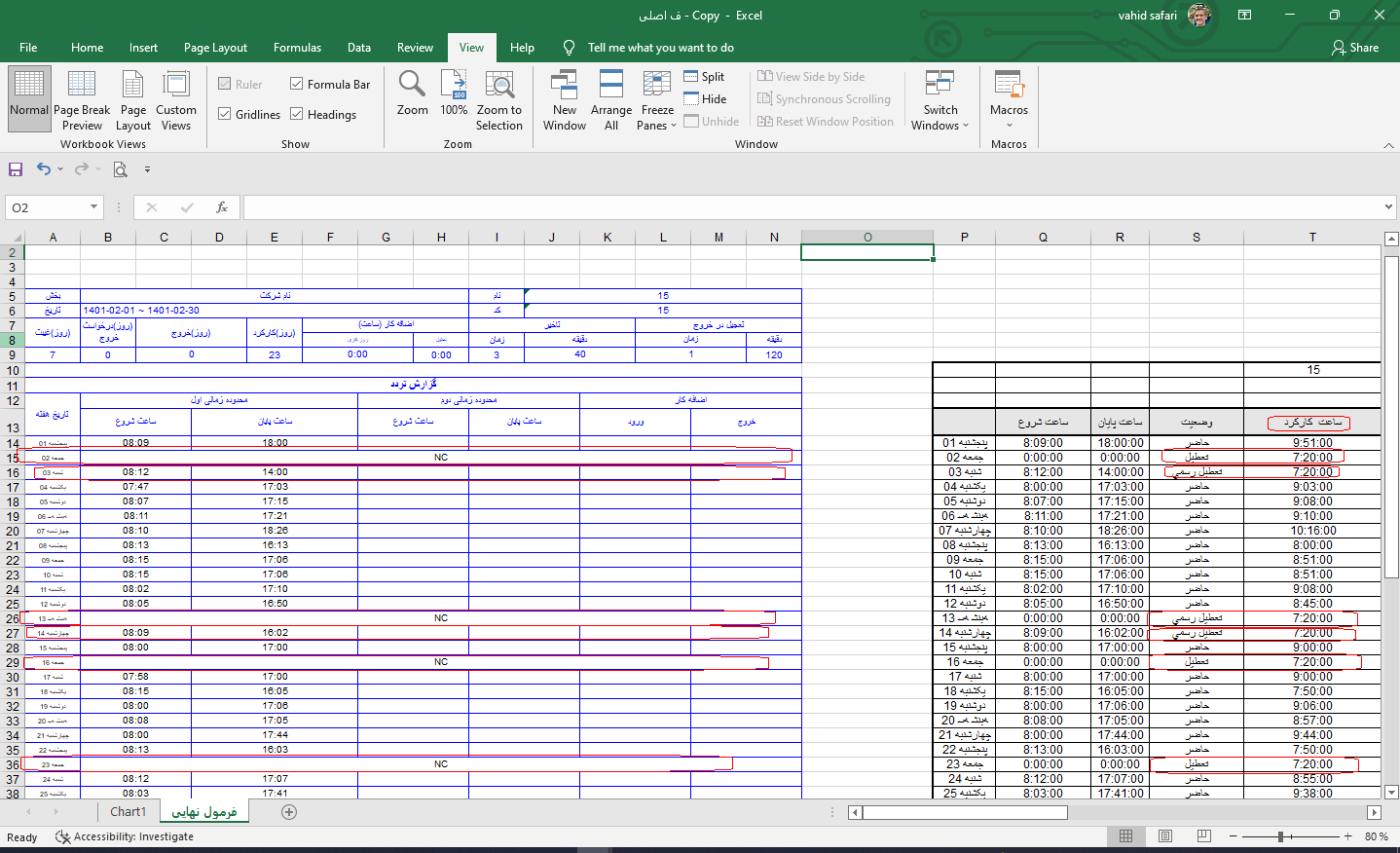
Task: Save the workbook from quick access
Action: tap(16, 169)
